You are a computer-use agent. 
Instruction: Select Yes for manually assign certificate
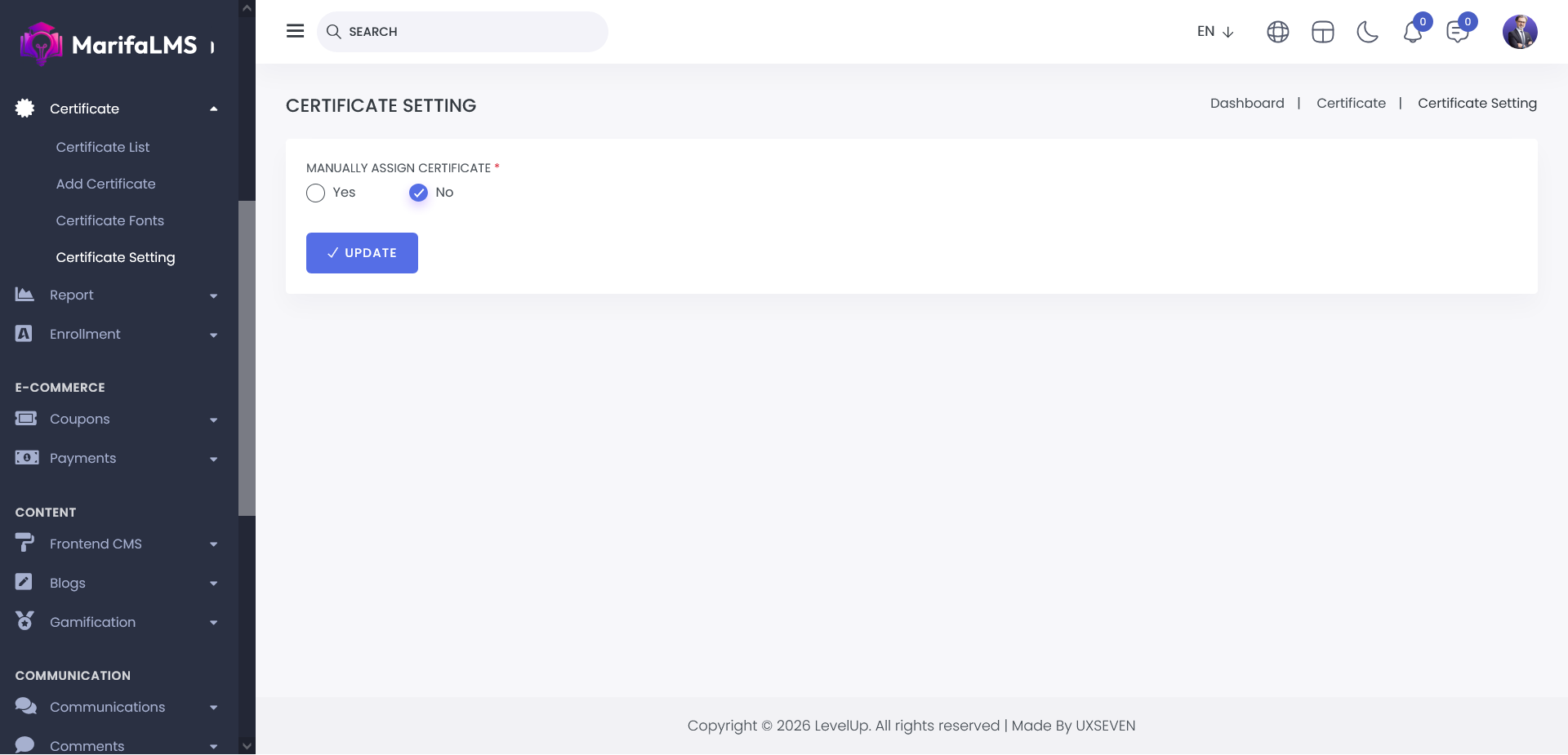(316, 193)
